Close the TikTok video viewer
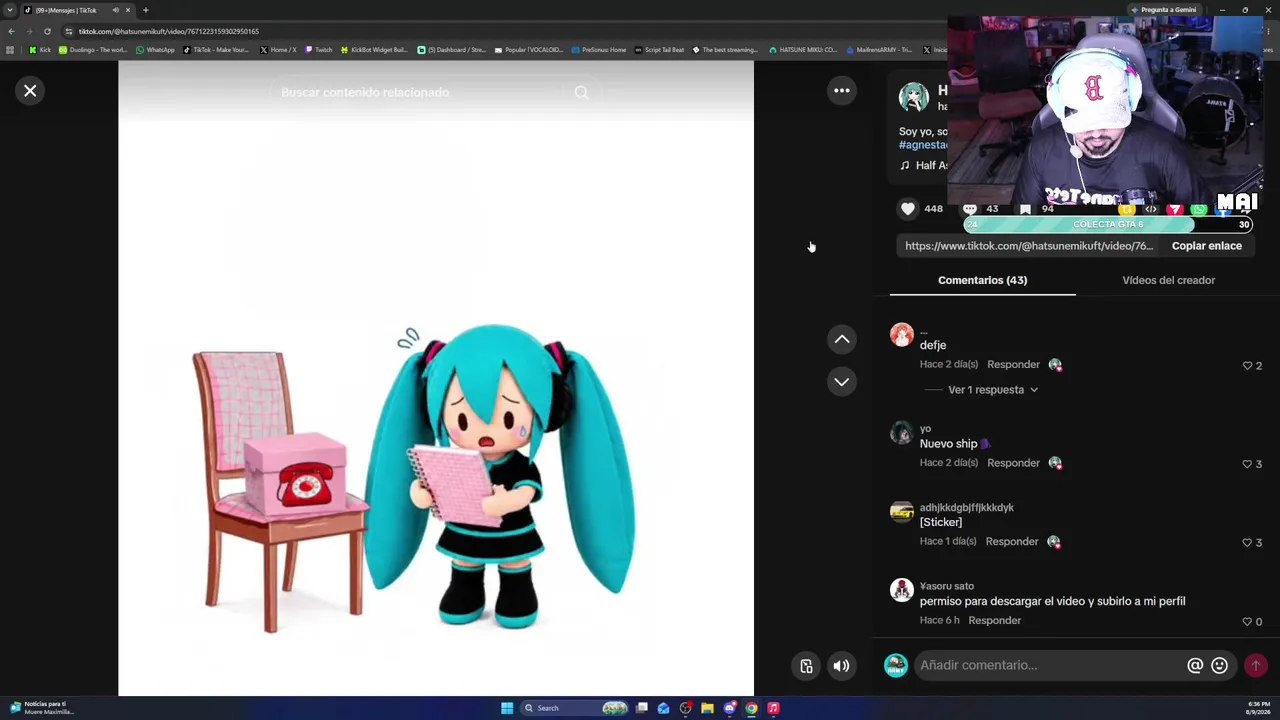Image resolution: width=1280 pixels, height=720 pixels. coord(30,91)
